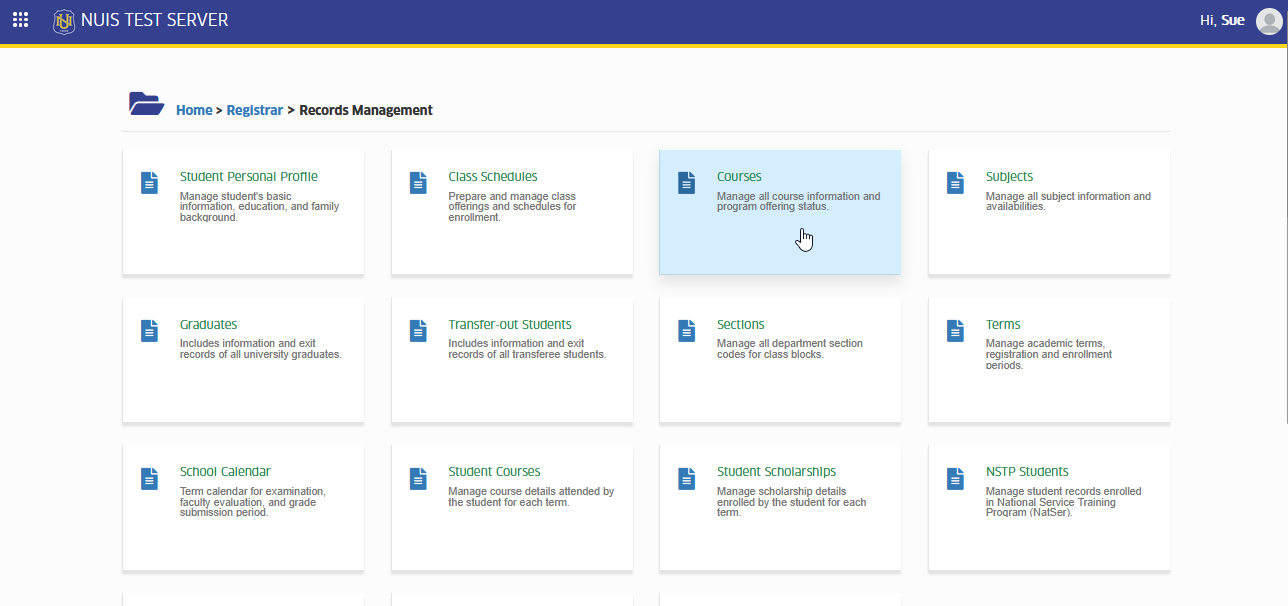Click 'Prepare and manage class offerings' description
The image size is (1288, 606).
click(x=512, y=207)
